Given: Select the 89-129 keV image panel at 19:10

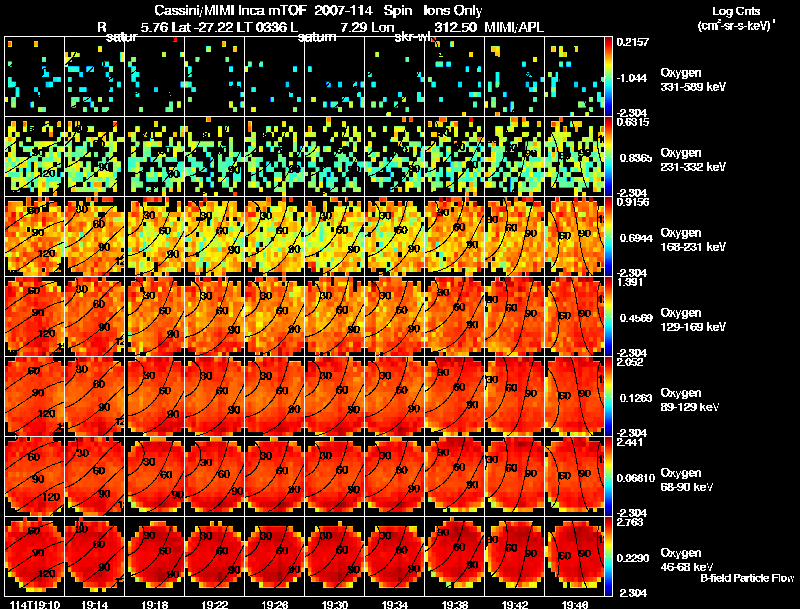Looking at the screenshot, I should [35, 397].
